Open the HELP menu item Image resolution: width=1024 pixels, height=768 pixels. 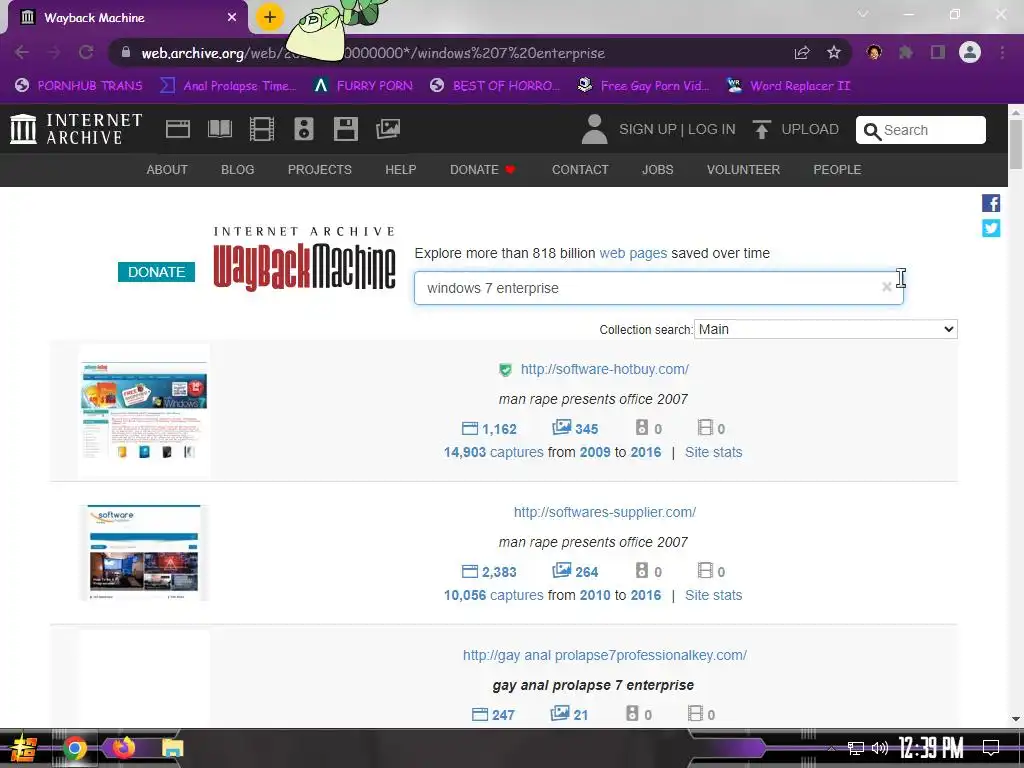401,170
